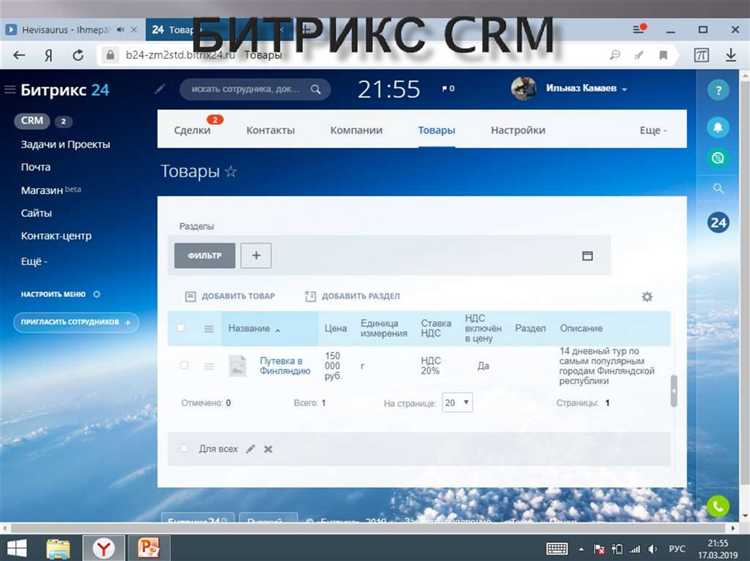This screenshot has height=561, width=750.
Task: Open notifications bell icon
Action: [718, 127]
